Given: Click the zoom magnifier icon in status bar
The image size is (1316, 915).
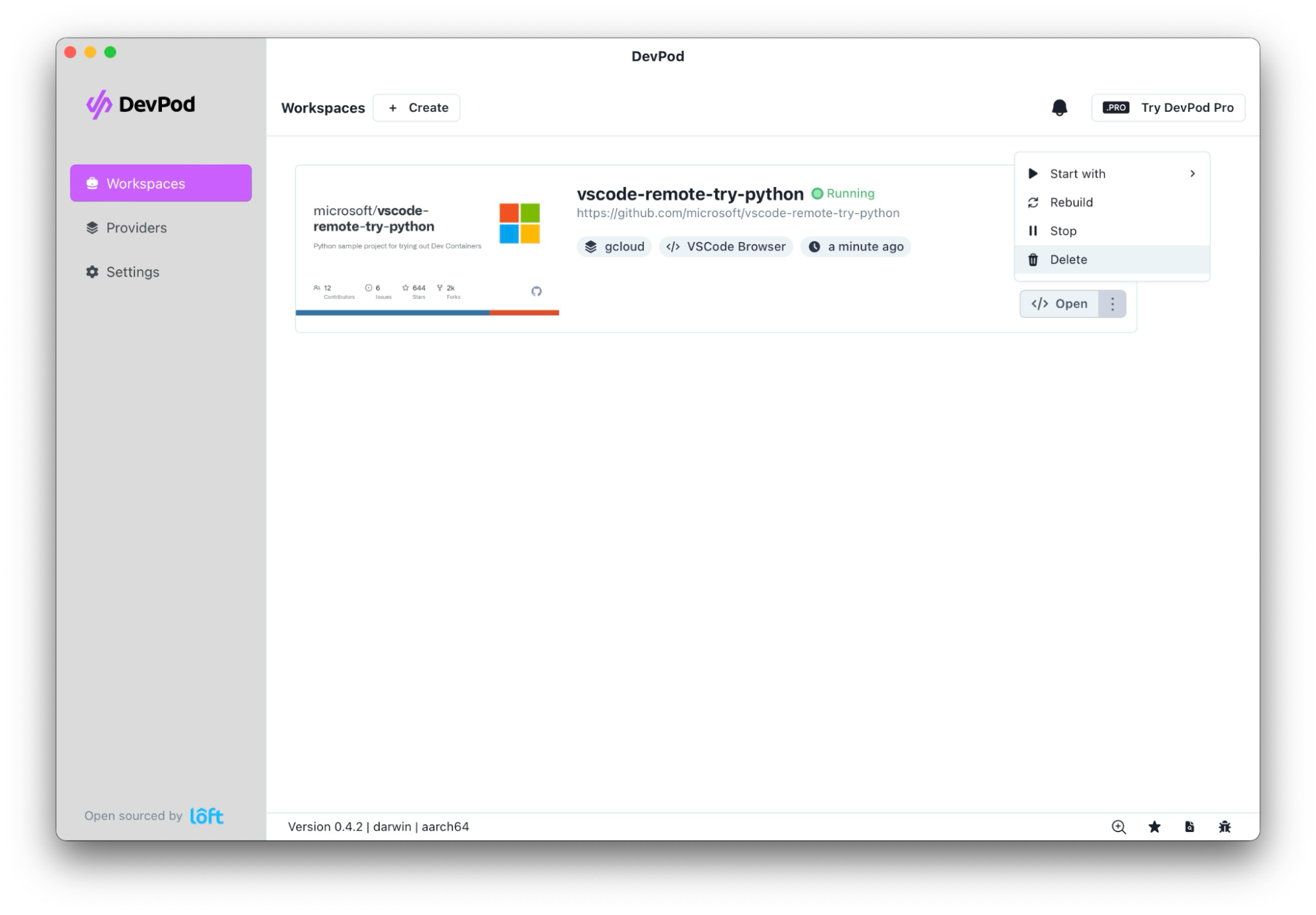Looking at the screenshot, I should click(1118, 827).
